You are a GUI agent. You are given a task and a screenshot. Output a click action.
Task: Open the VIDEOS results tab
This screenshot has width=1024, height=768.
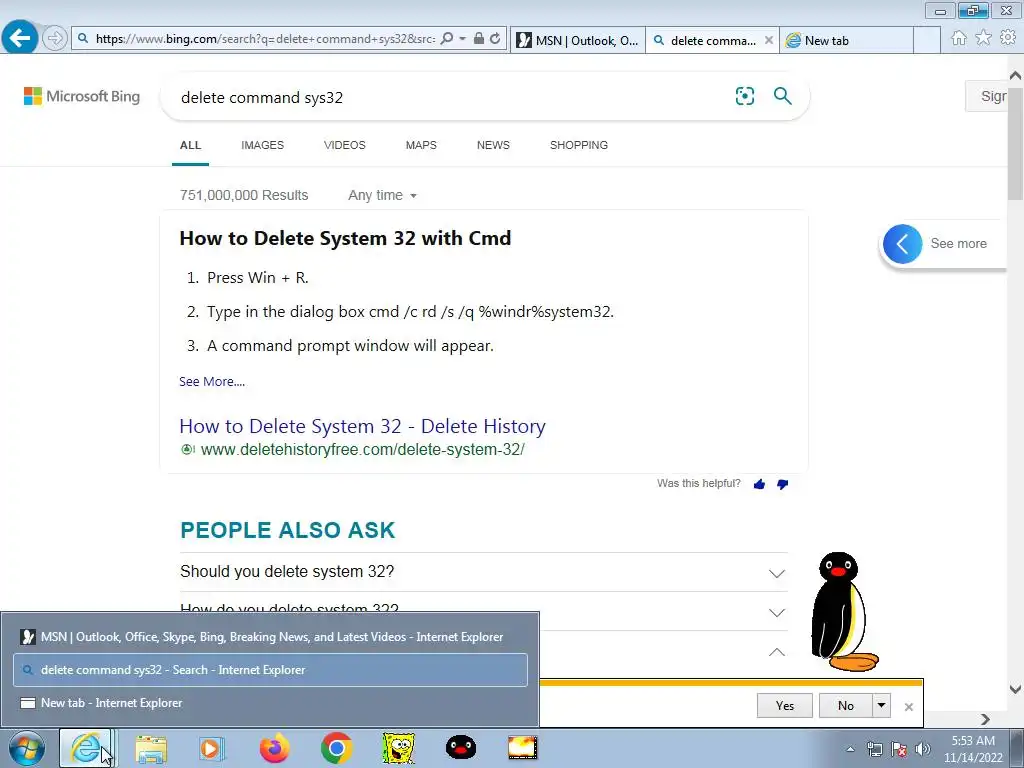[345, 145]
